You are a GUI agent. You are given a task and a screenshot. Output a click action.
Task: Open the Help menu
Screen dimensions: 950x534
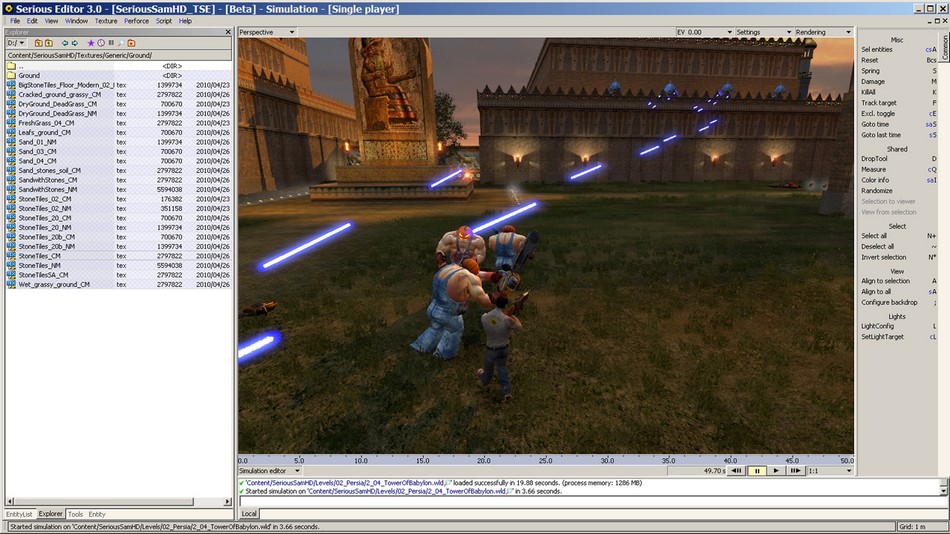coord(185,21)
